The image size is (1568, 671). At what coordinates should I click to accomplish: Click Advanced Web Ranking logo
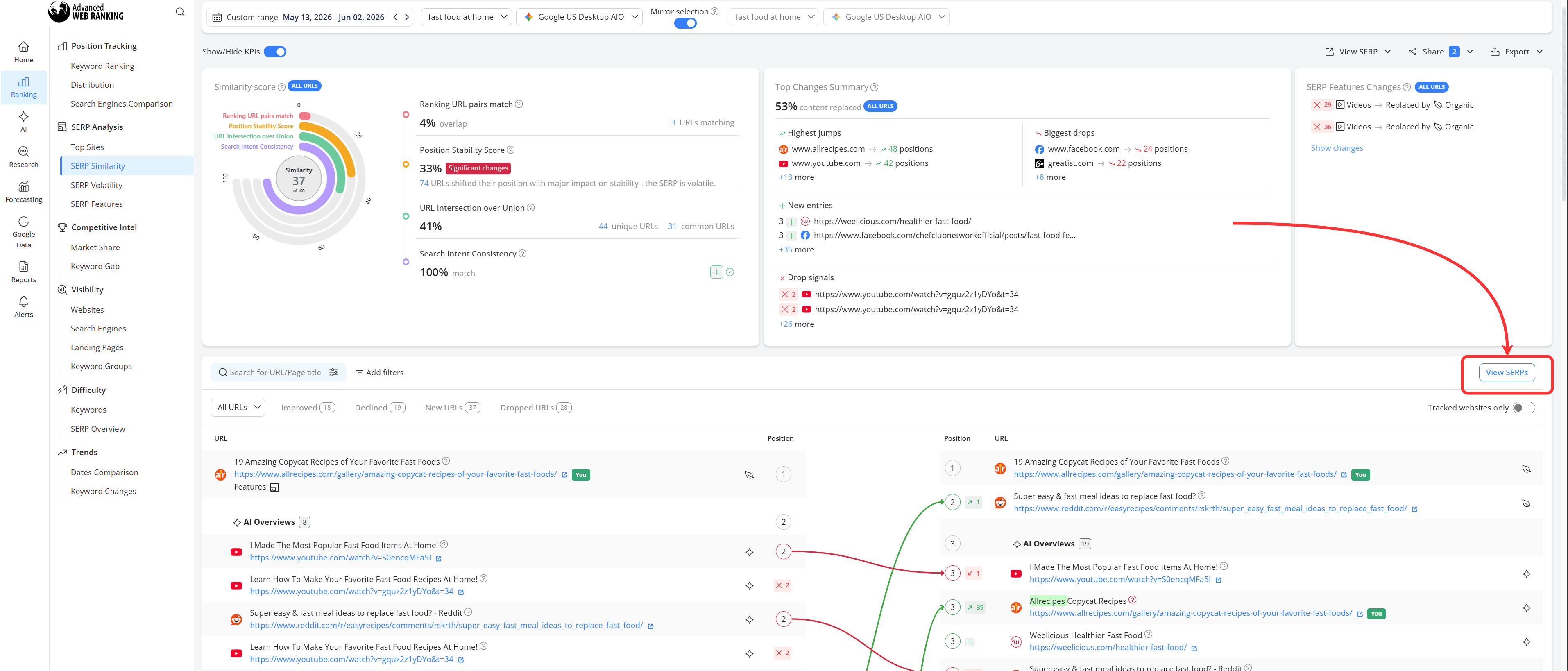pyautogui.click(x=86, y=11)
